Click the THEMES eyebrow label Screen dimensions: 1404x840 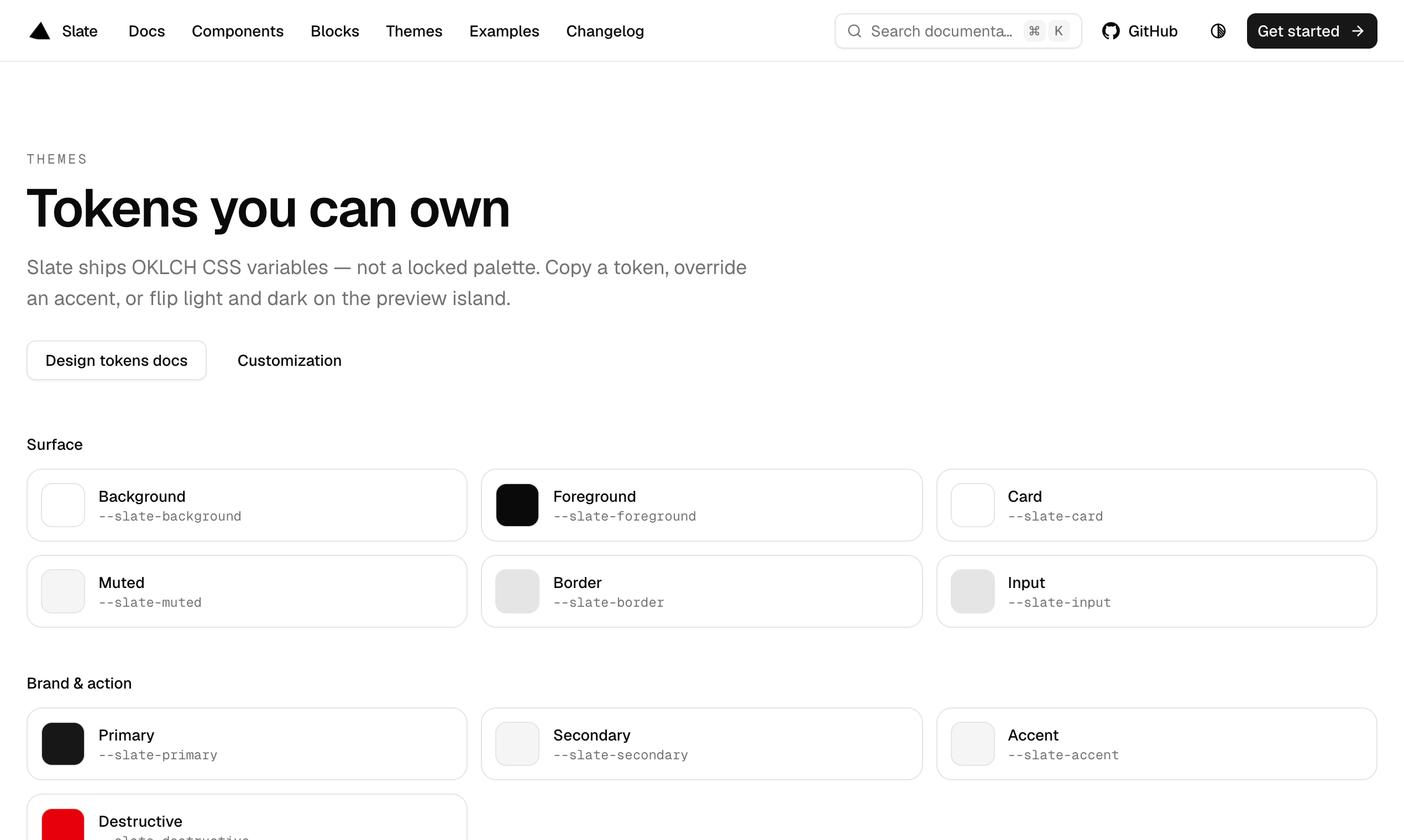(x=57, y=159)
